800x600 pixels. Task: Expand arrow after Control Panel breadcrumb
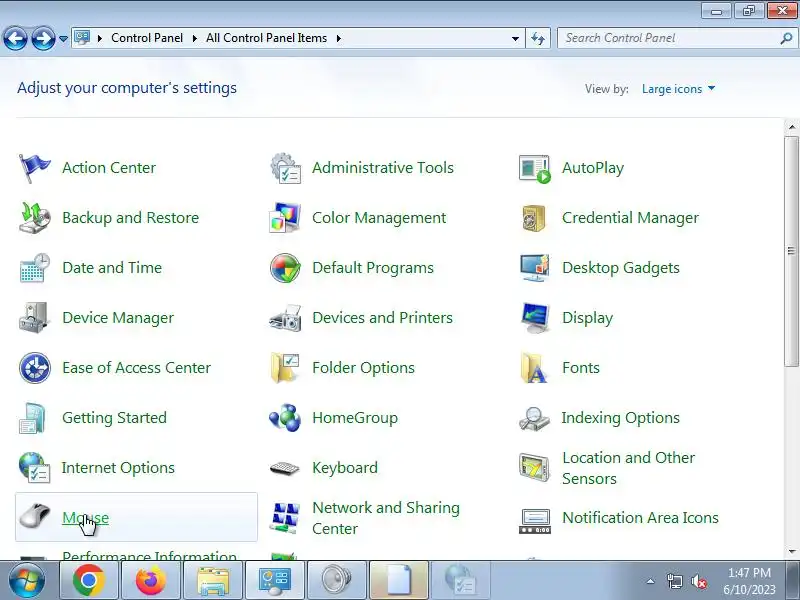click(194, 38)
